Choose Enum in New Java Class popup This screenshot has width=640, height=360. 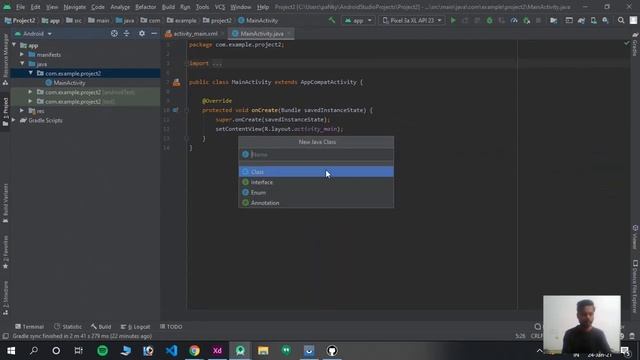pos(316,192)
